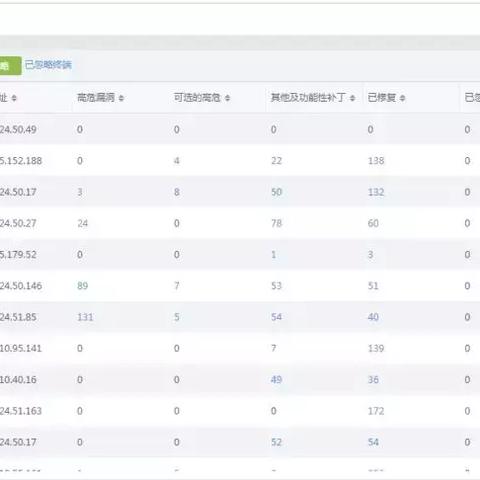The width and height of the screenshot is (480, 480).
Task: Click the value 4 in the 5.152.188 row
Action: pos(177,161)
